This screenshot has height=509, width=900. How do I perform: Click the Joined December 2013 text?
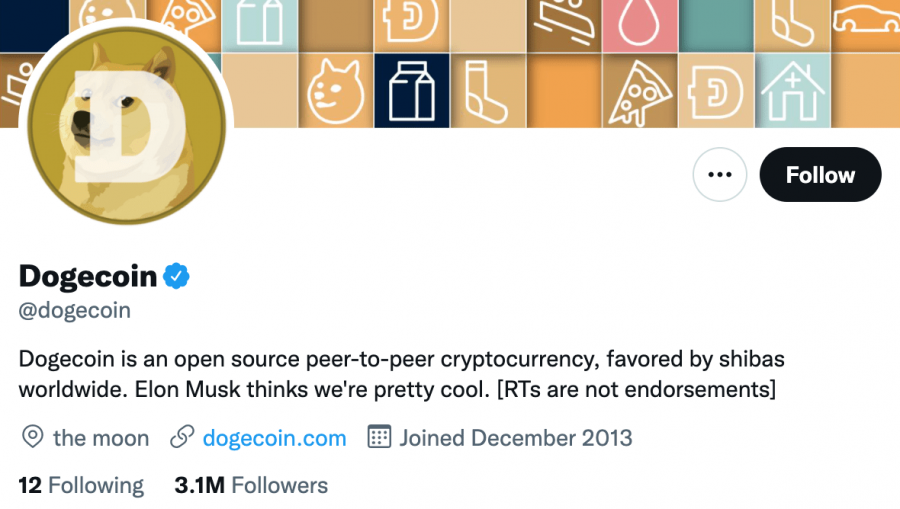(x=515, y=438)
